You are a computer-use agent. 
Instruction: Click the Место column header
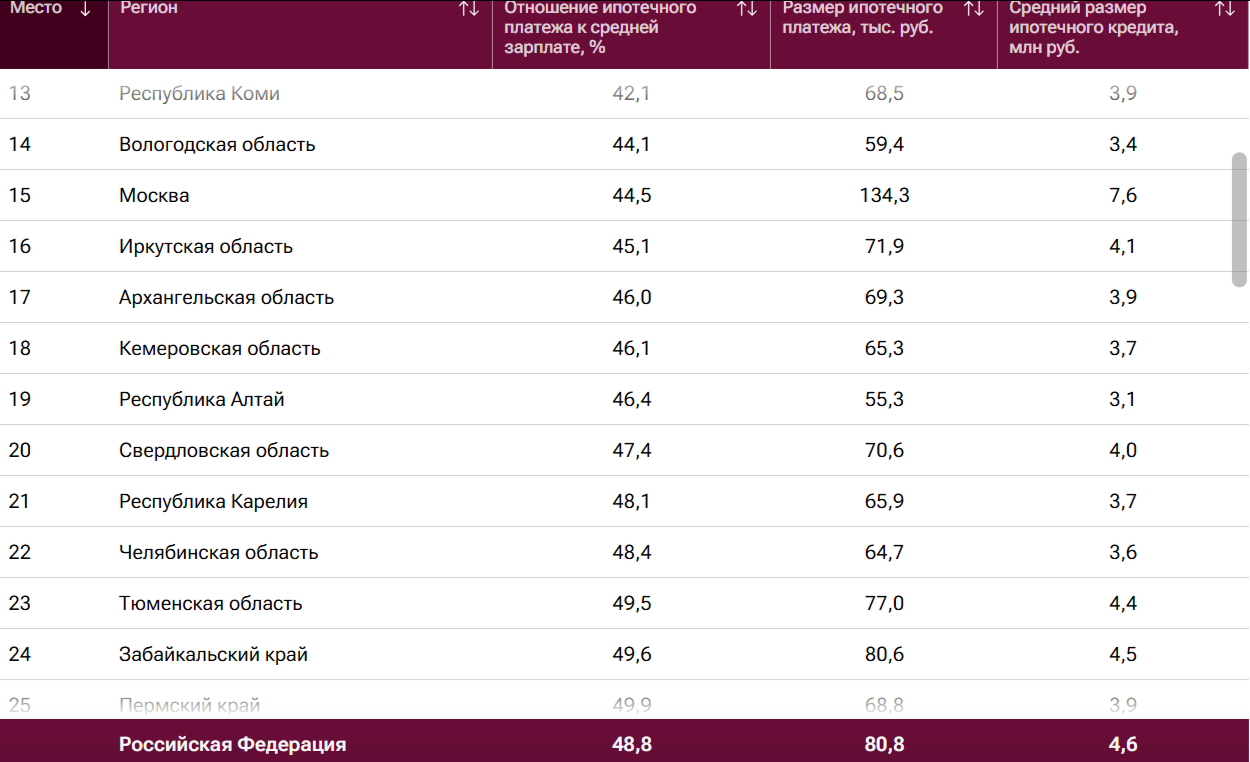pos(36,9)
